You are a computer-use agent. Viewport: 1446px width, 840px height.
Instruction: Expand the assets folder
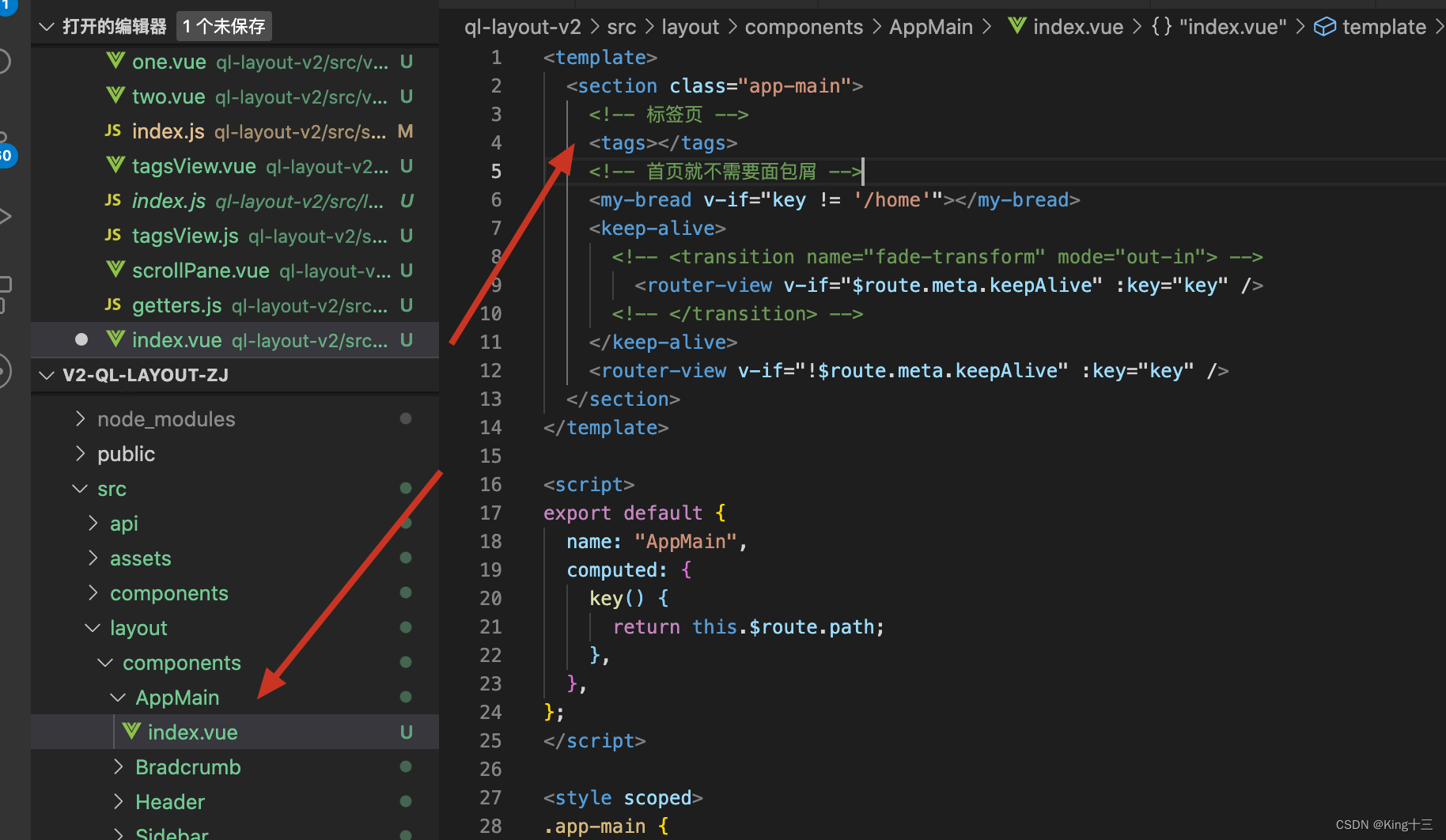click(93, 558)
